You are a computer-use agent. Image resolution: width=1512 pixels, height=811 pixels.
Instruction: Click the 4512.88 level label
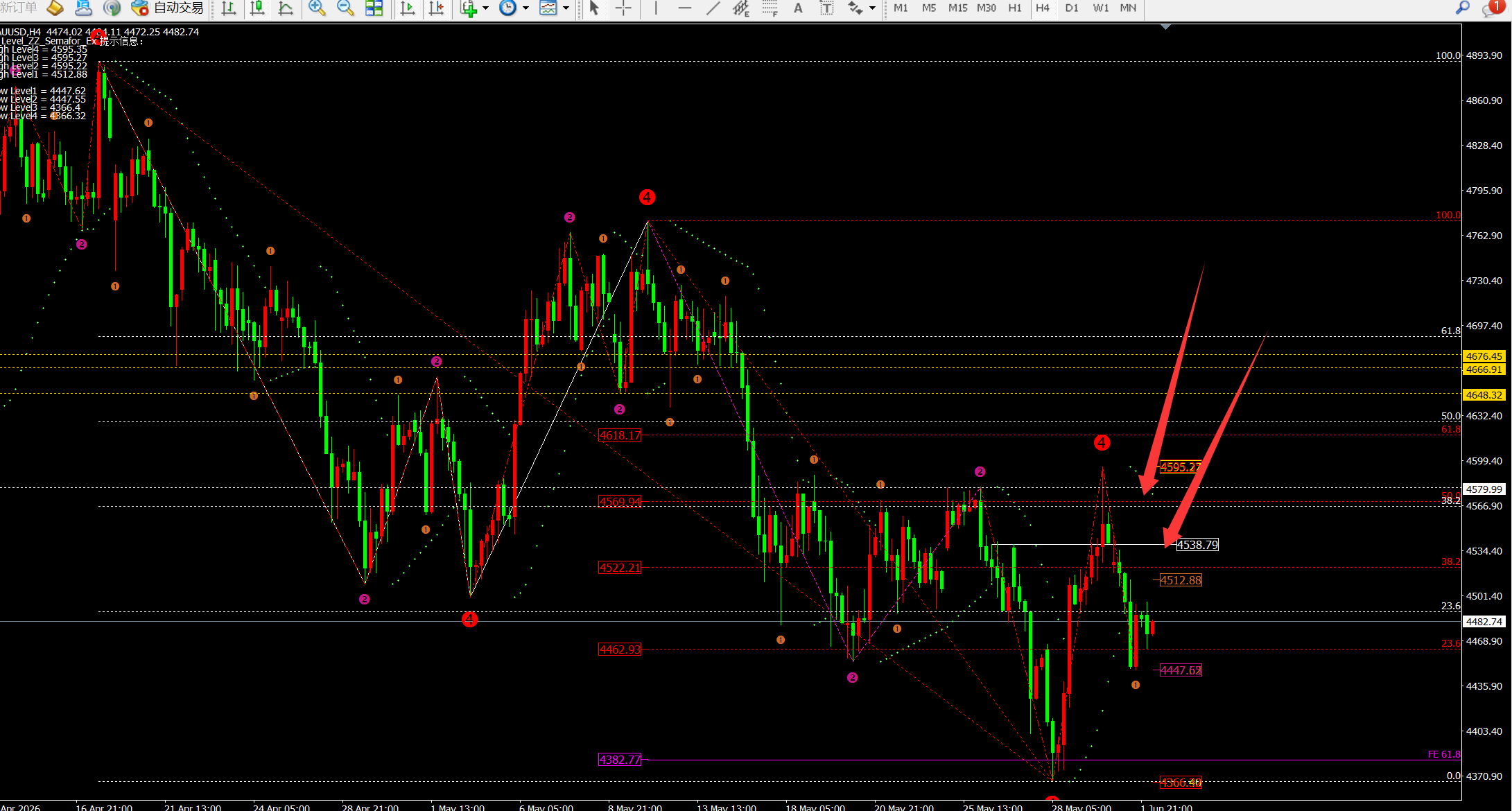point(1181,580)
